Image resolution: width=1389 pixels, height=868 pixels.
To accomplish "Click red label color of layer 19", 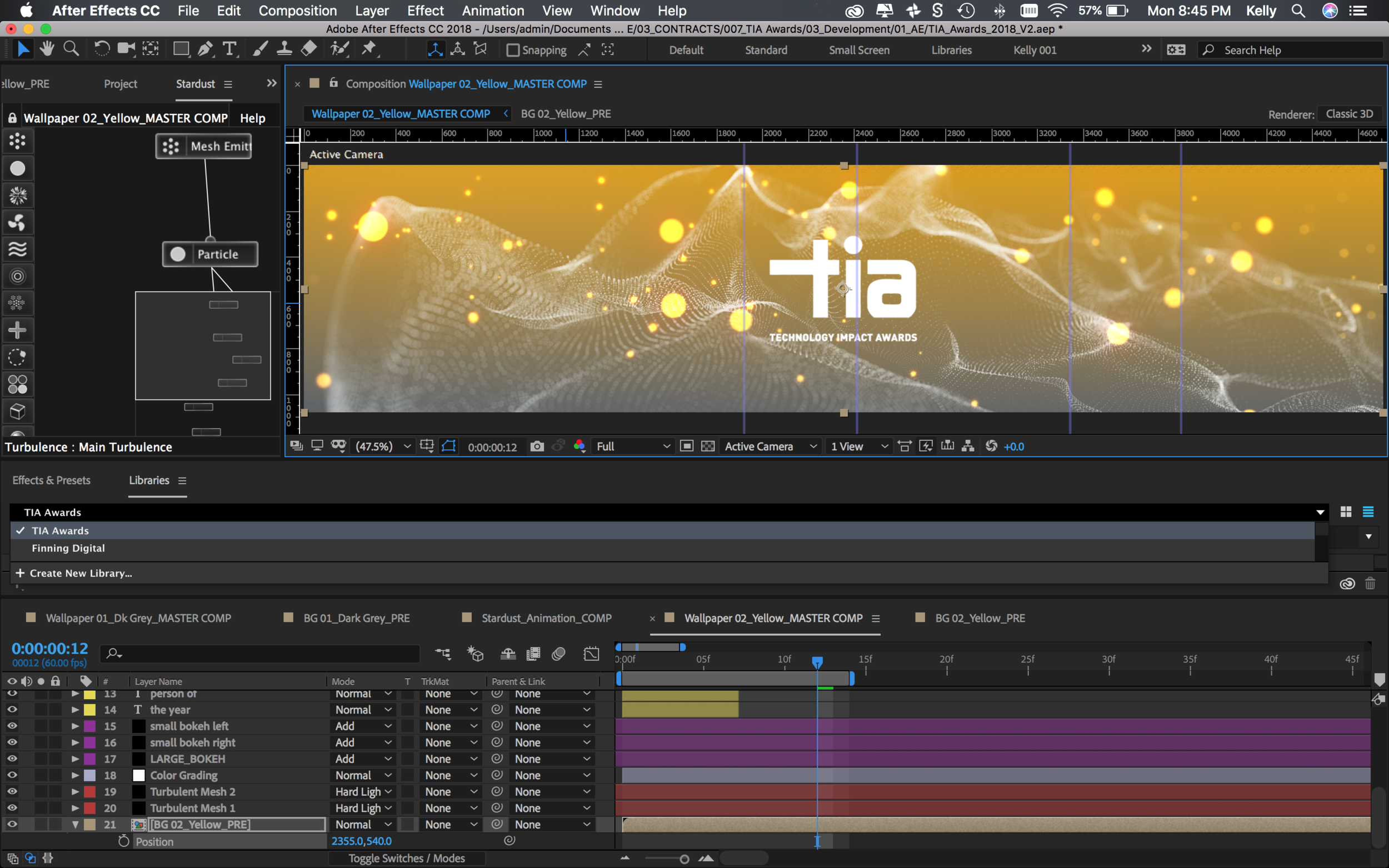I will click(89, 791).
